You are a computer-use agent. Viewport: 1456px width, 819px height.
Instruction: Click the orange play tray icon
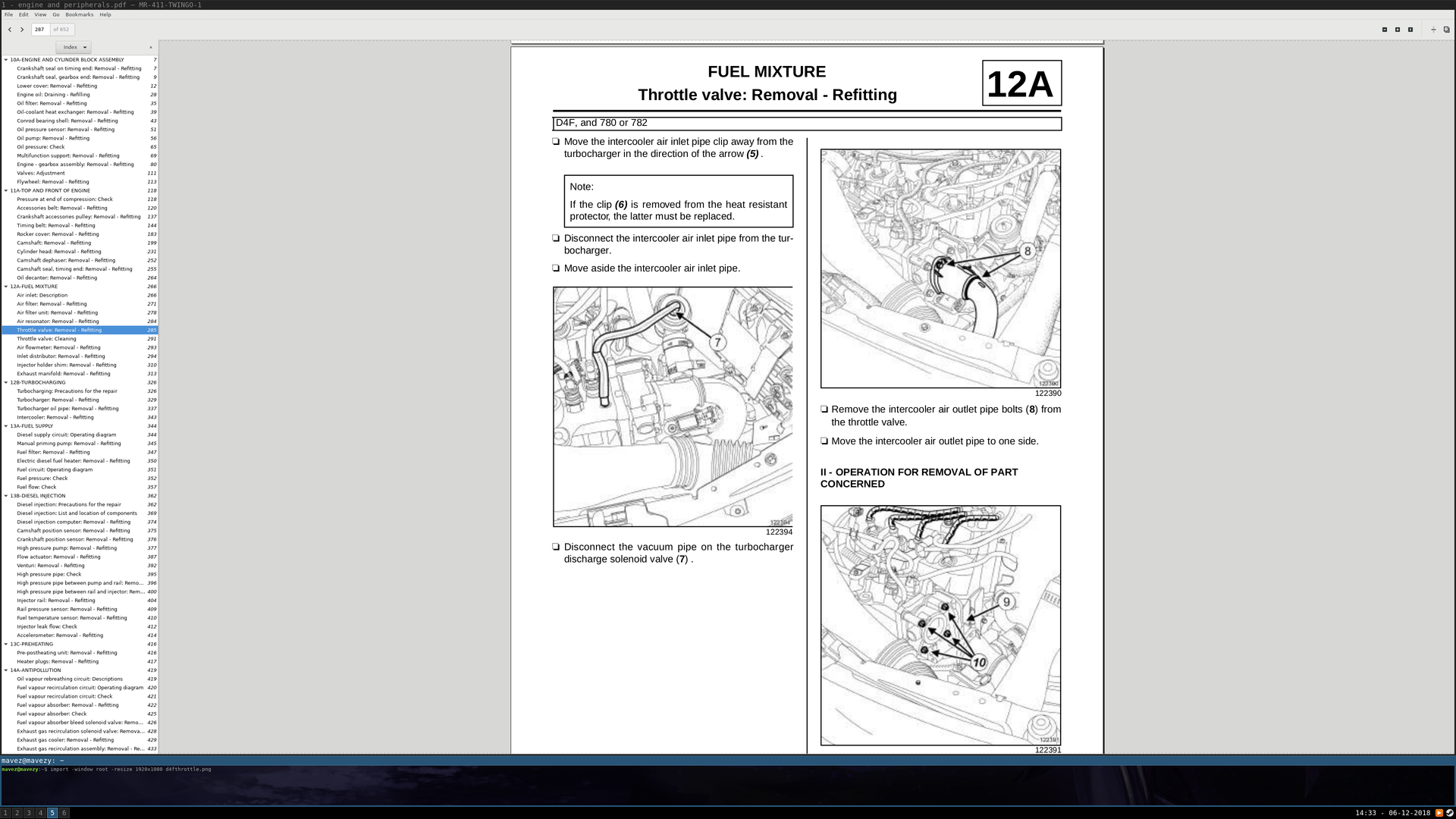(1439, 813)
